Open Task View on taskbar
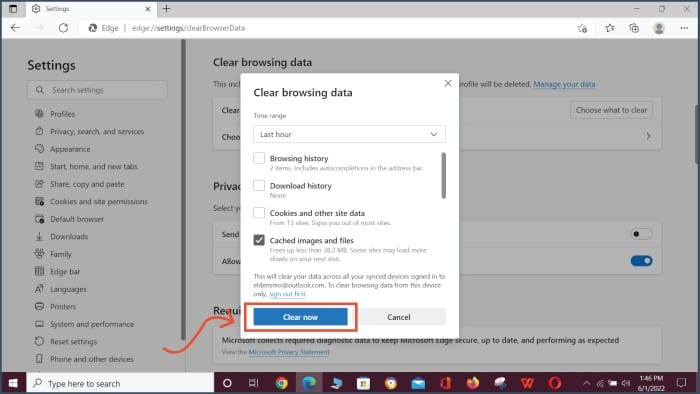This screenshot has height=394, width=700. tap(254, 383)
